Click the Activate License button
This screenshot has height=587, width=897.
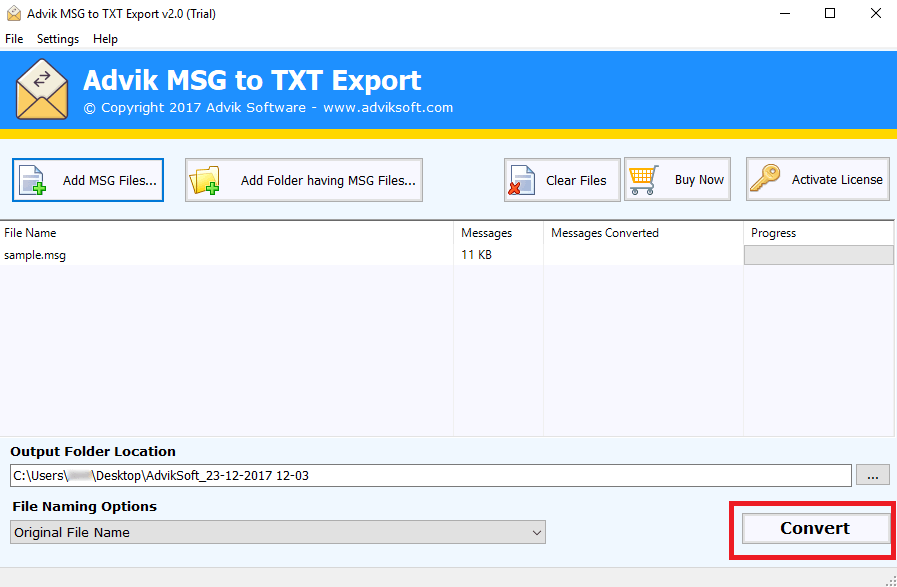coord(817,179)
